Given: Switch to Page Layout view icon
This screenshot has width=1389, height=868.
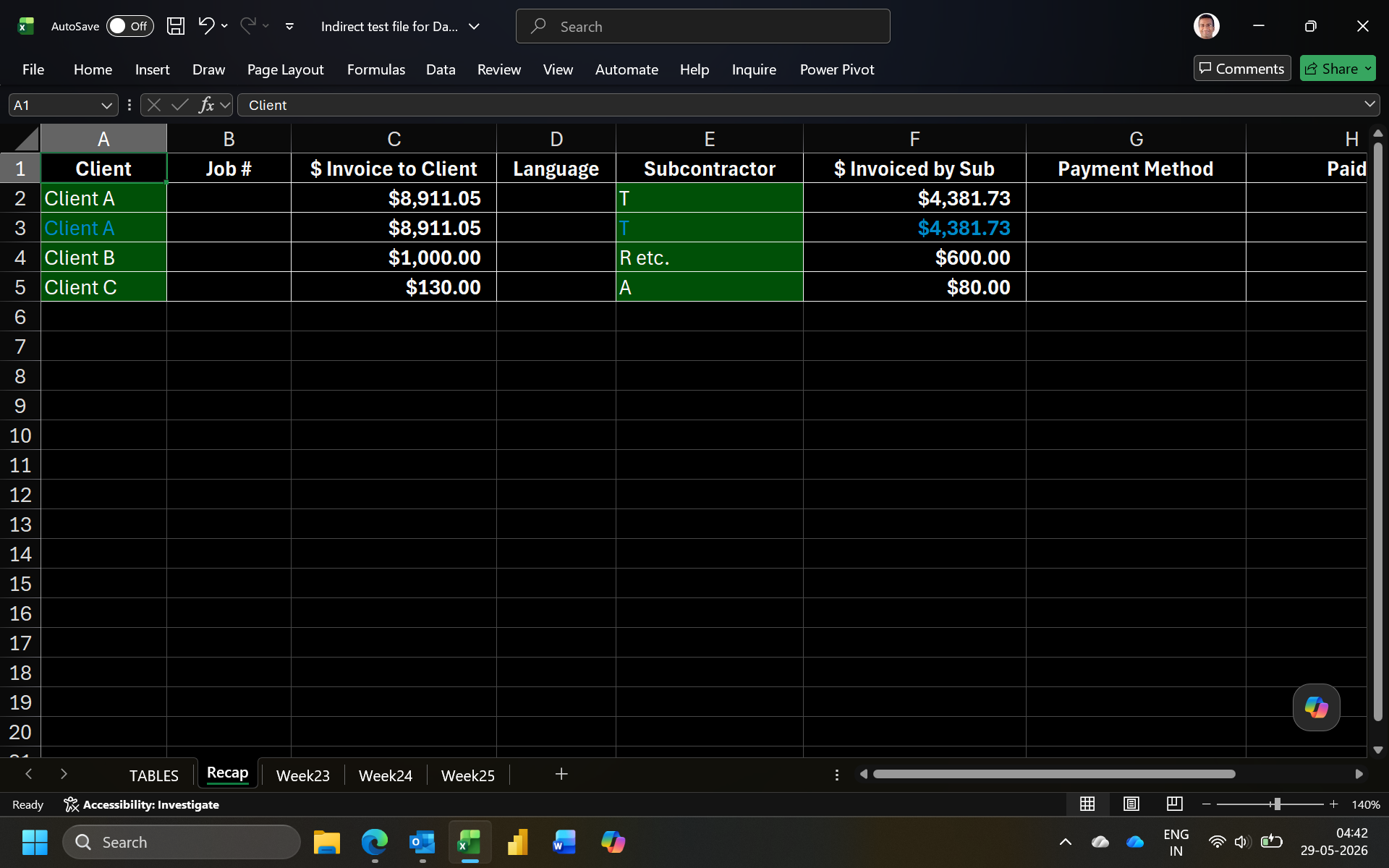Looking at the screenshot, I should click(x=1131, y=804).
